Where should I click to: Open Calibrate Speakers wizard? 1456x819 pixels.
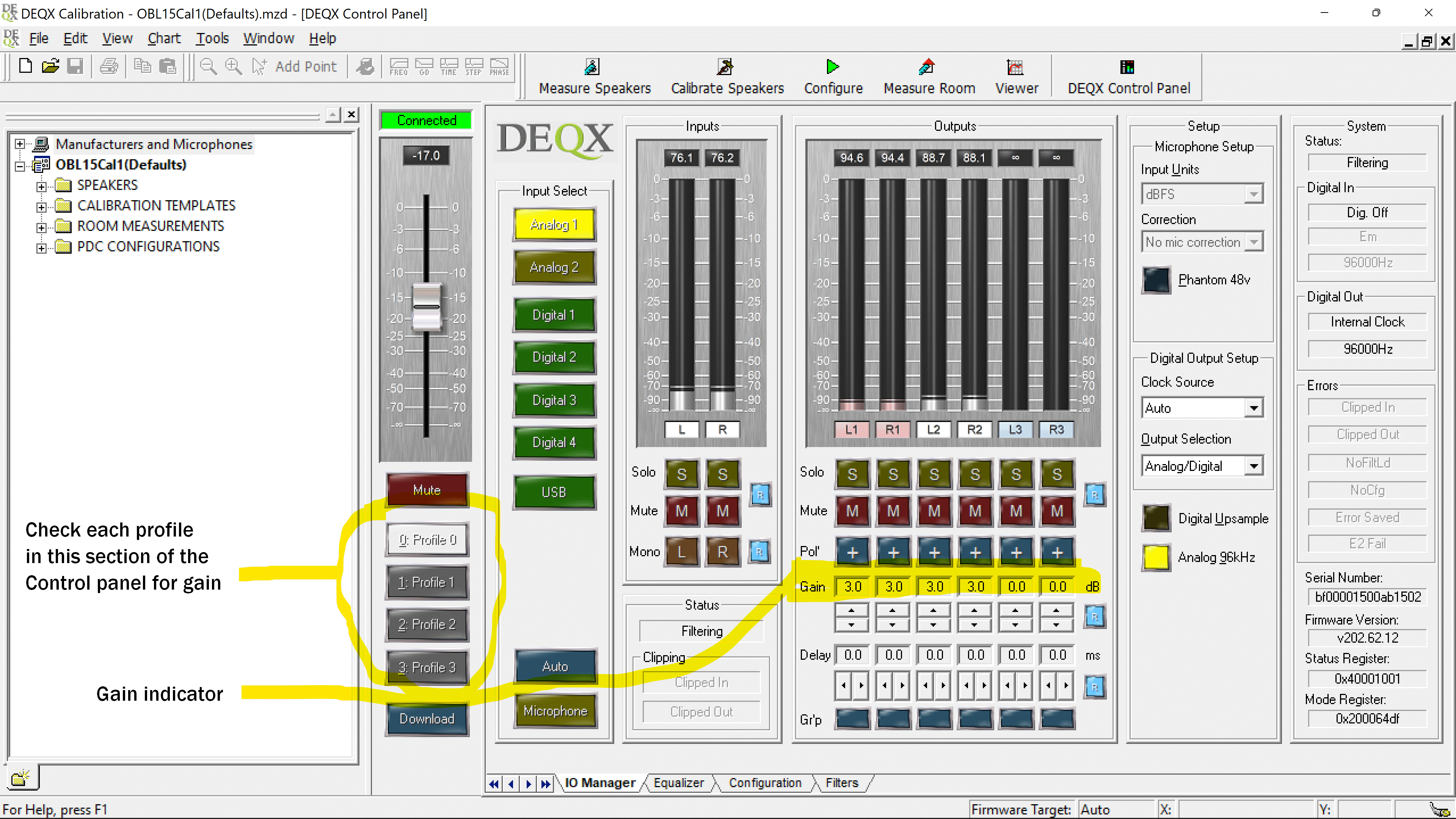click(727, 76)
